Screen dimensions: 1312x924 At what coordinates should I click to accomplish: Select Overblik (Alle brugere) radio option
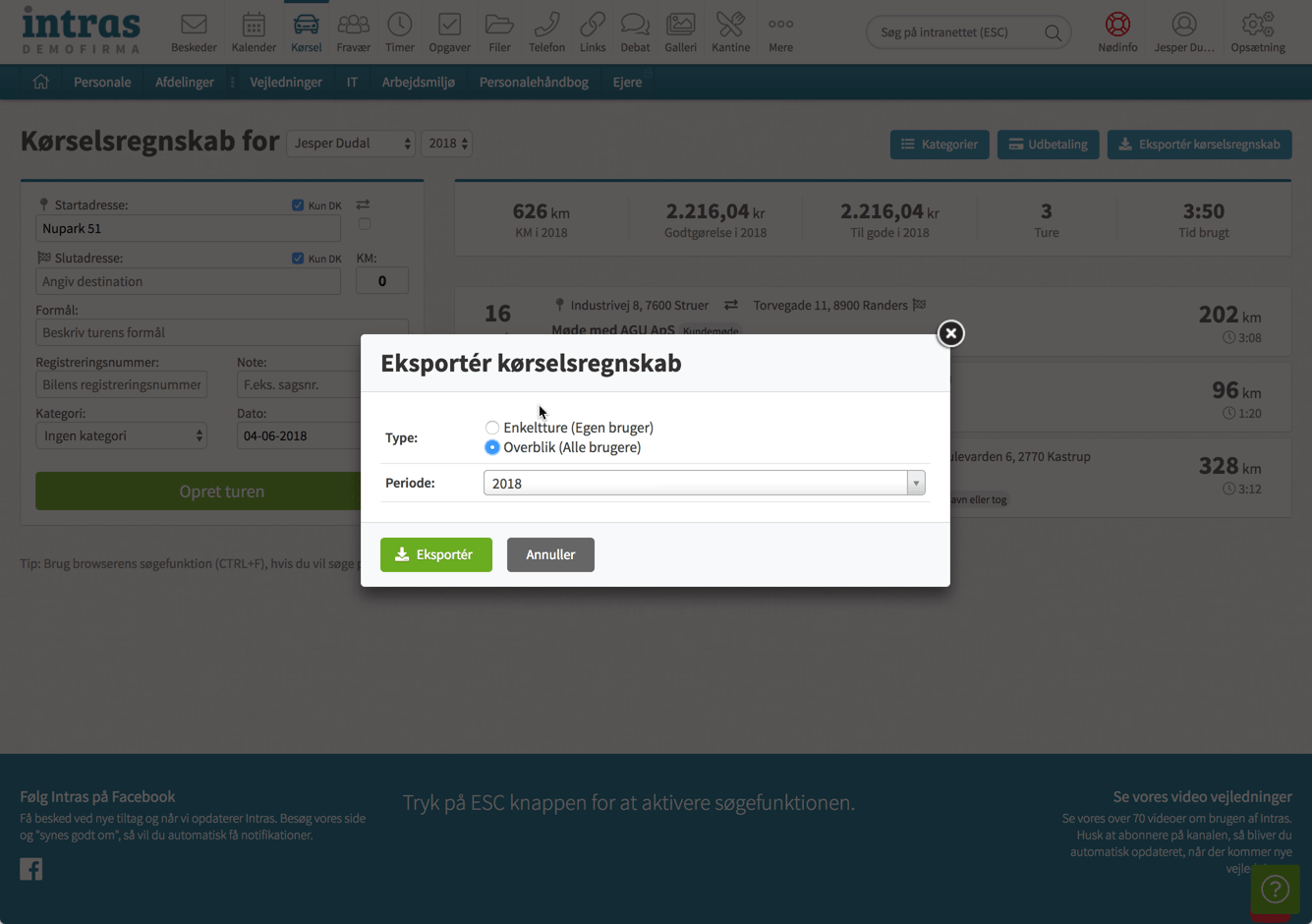492,447
